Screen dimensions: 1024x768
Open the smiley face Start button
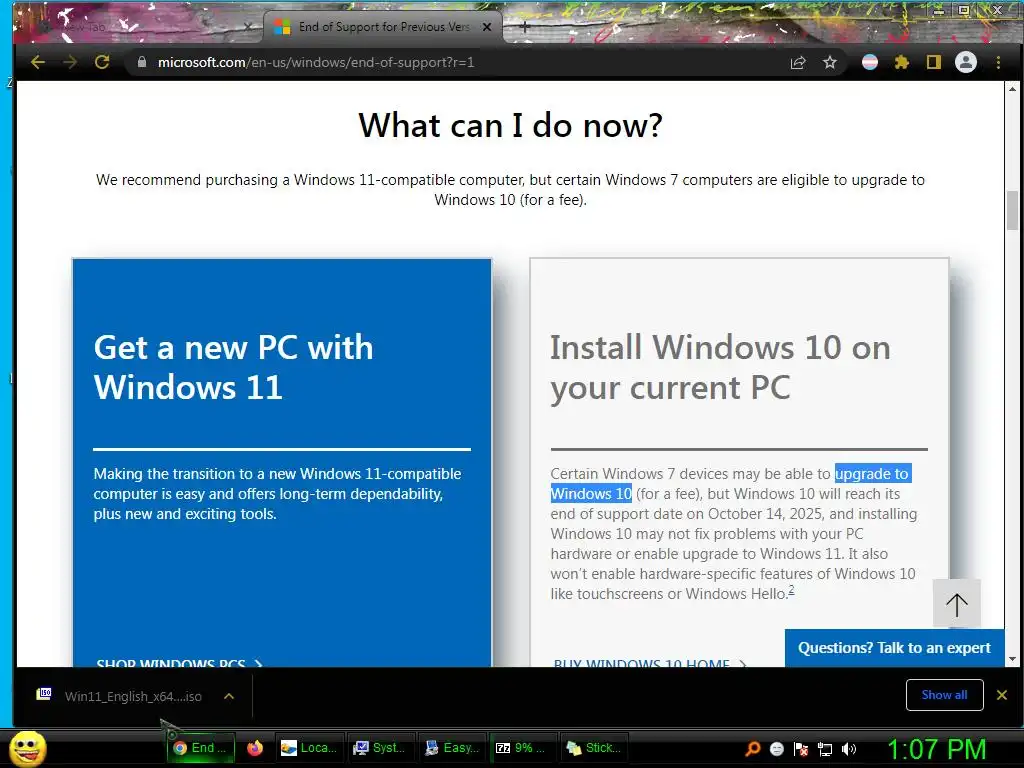pyautogui.click(x=28, y=748)
